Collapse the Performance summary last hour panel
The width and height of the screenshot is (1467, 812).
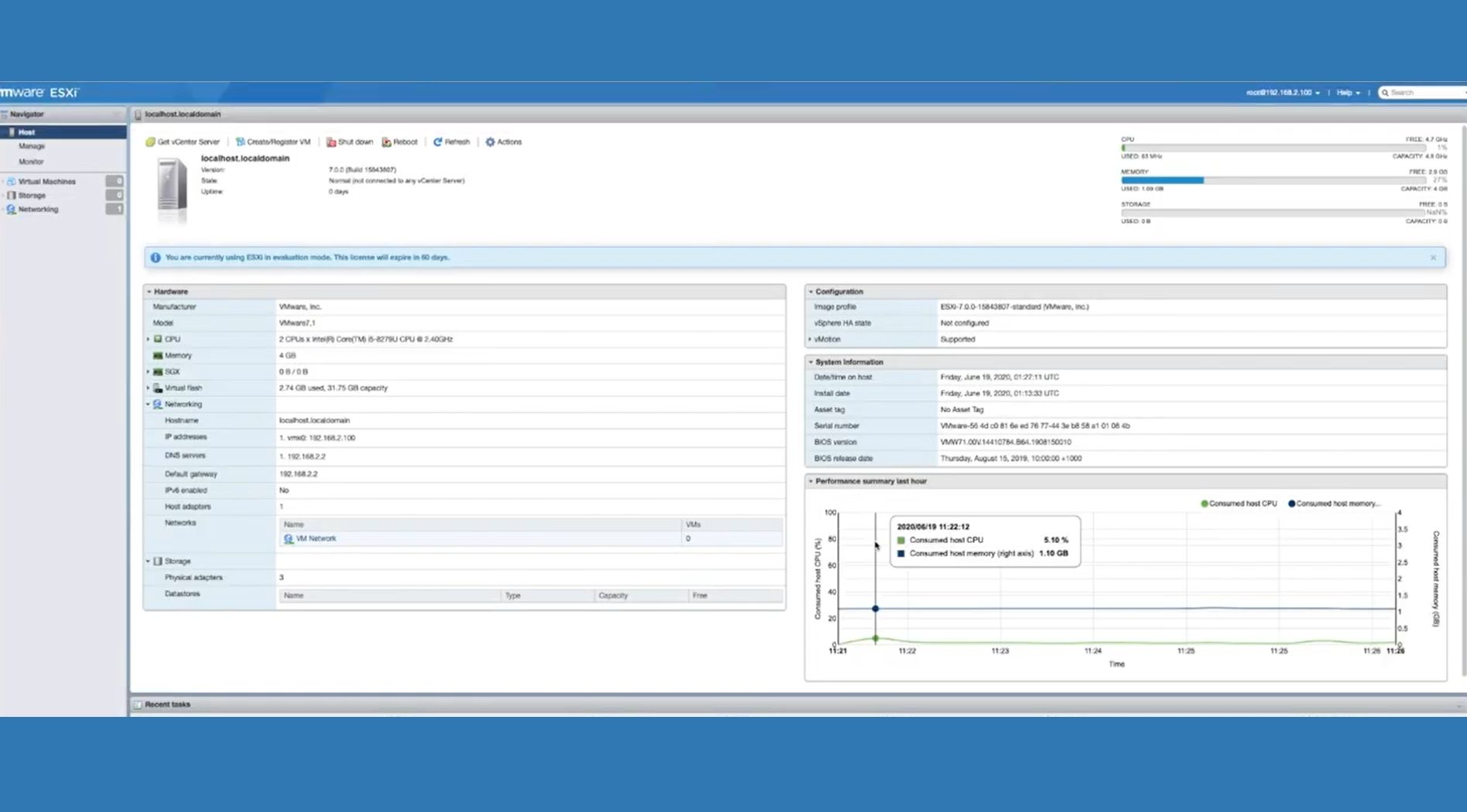coord(811,482)
